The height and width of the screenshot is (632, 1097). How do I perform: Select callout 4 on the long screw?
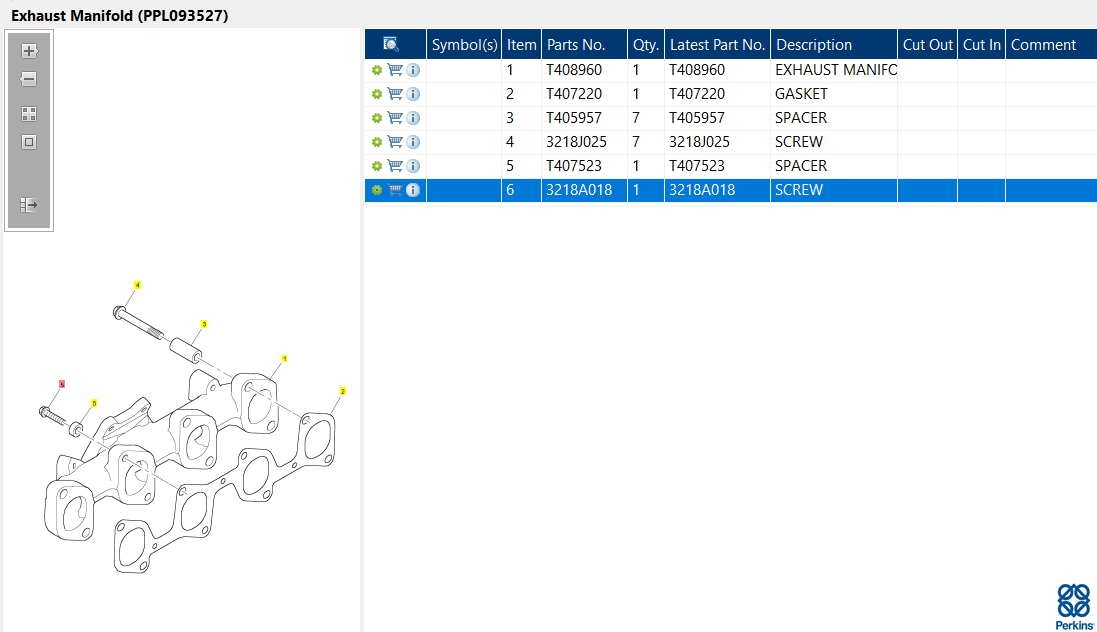point(137,285)
